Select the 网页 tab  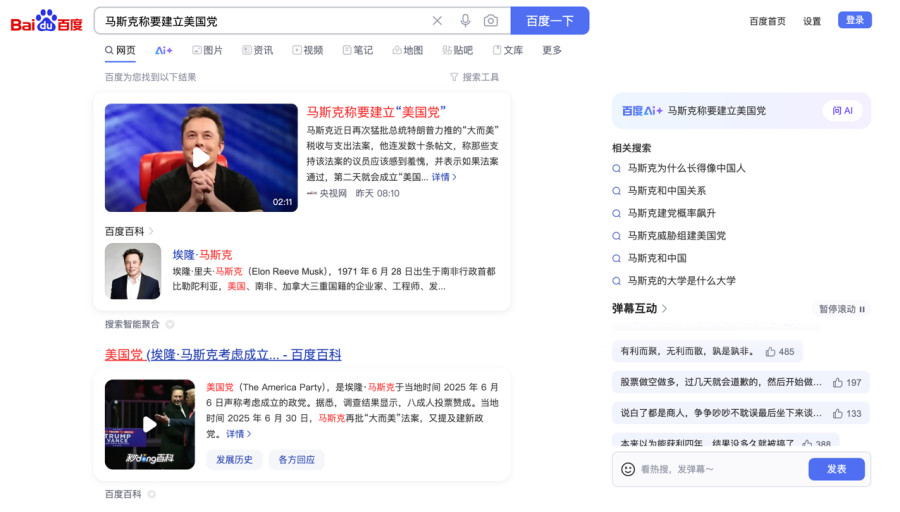coord(120,51)
